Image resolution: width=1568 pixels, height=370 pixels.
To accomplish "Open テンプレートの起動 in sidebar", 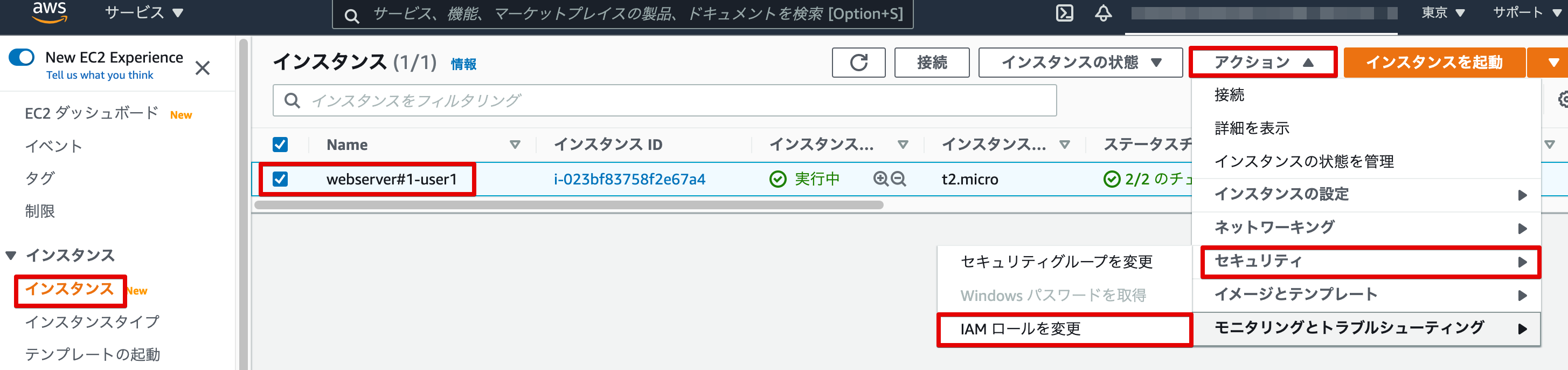I will [93, 355].
